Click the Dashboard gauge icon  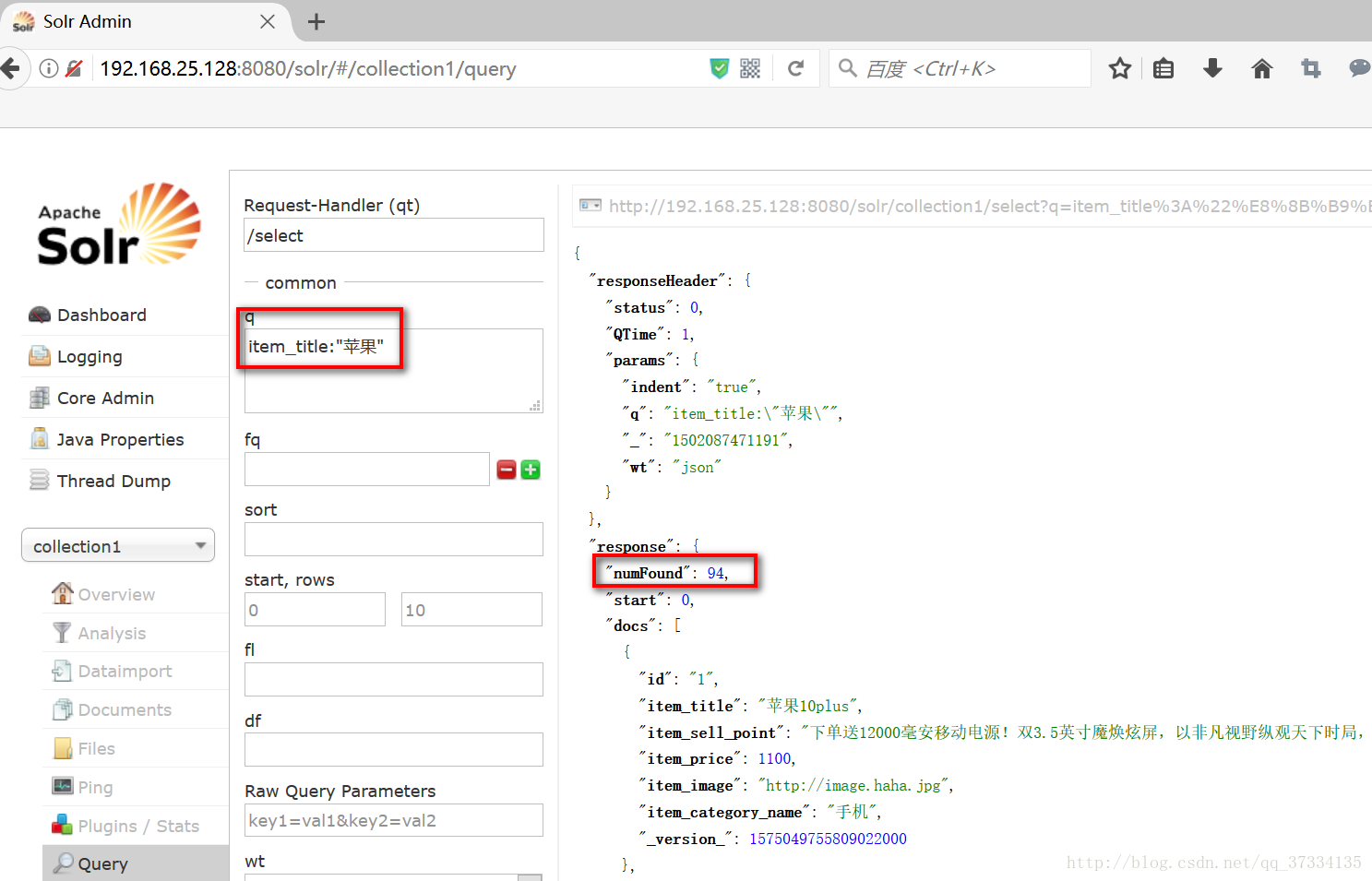click(40, 315)
